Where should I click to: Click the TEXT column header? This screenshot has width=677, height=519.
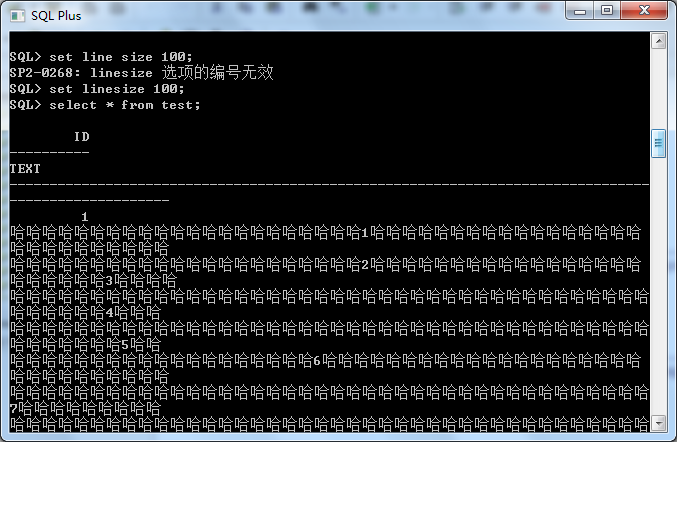point(25,169)
